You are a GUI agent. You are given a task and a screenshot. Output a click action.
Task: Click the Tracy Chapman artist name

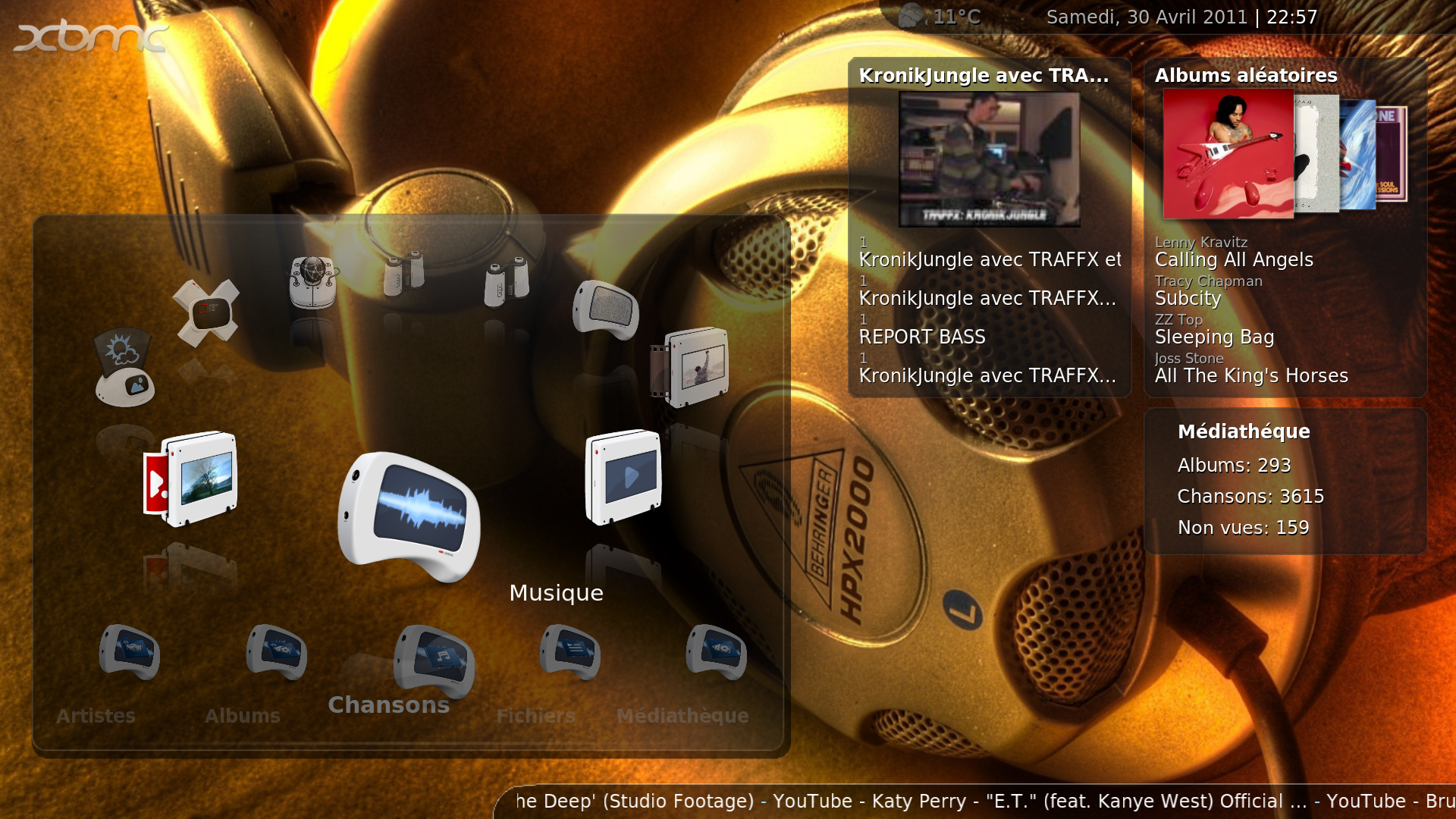coord(1208,281)
